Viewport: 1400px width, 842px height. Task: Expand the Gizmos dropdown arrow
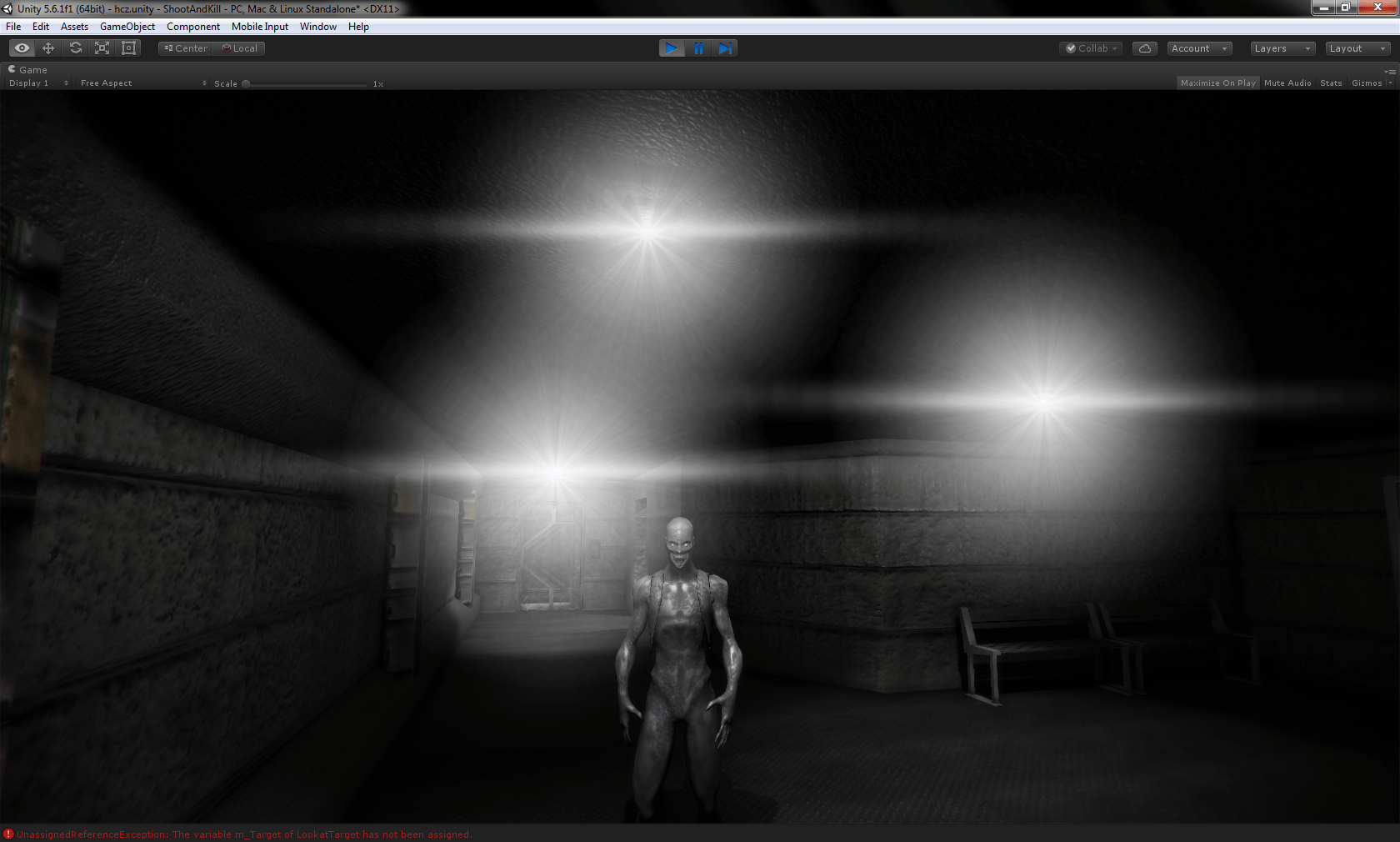[x=1389, y=83]
